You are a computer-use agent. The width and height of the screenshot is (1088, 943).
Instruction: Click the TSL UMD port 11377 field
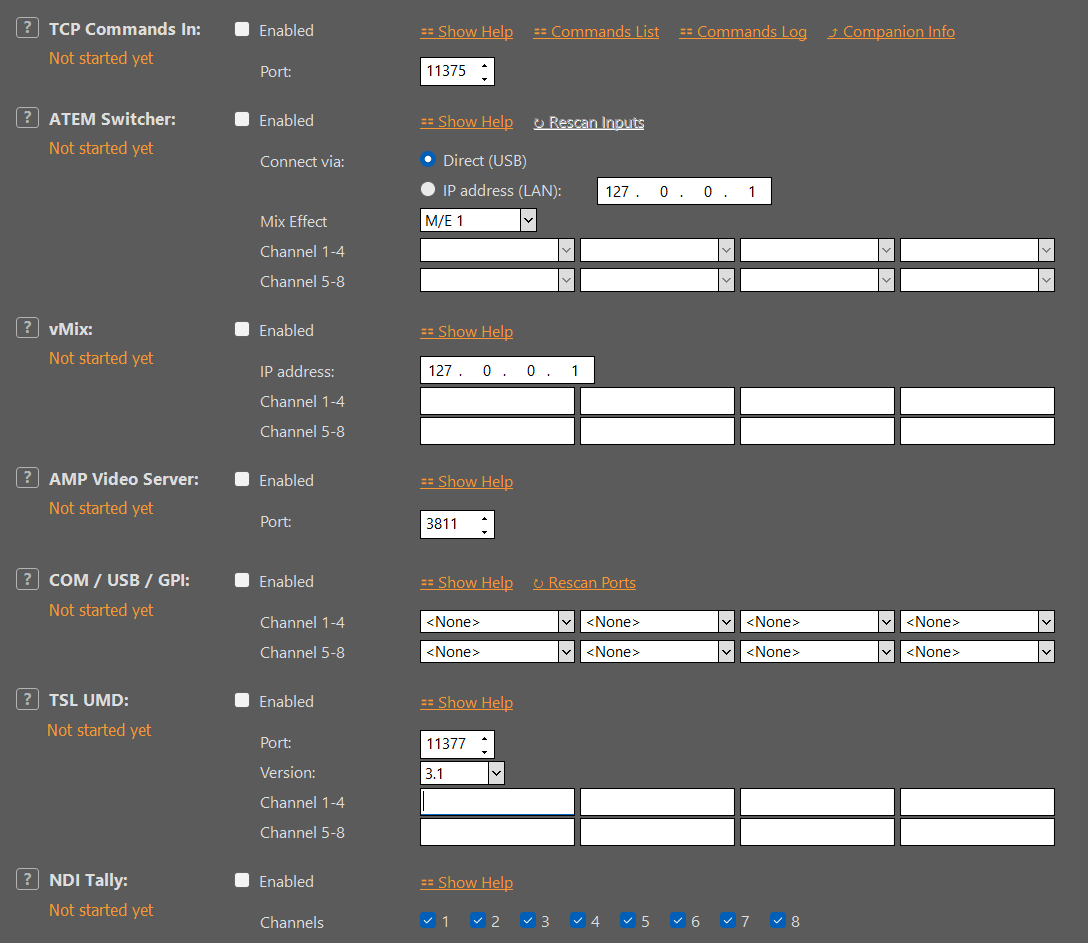(x=457, y=744)
